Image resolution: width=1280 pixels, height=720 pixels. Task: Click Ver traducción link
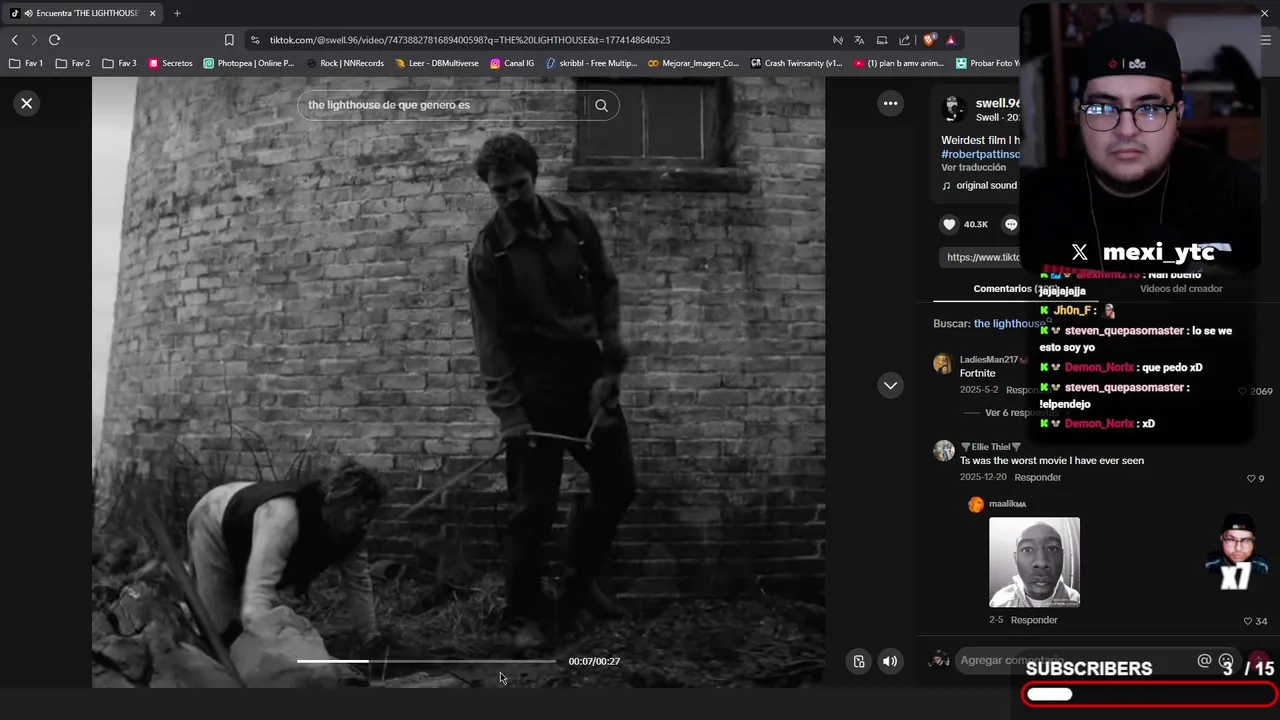coord(973,167)
